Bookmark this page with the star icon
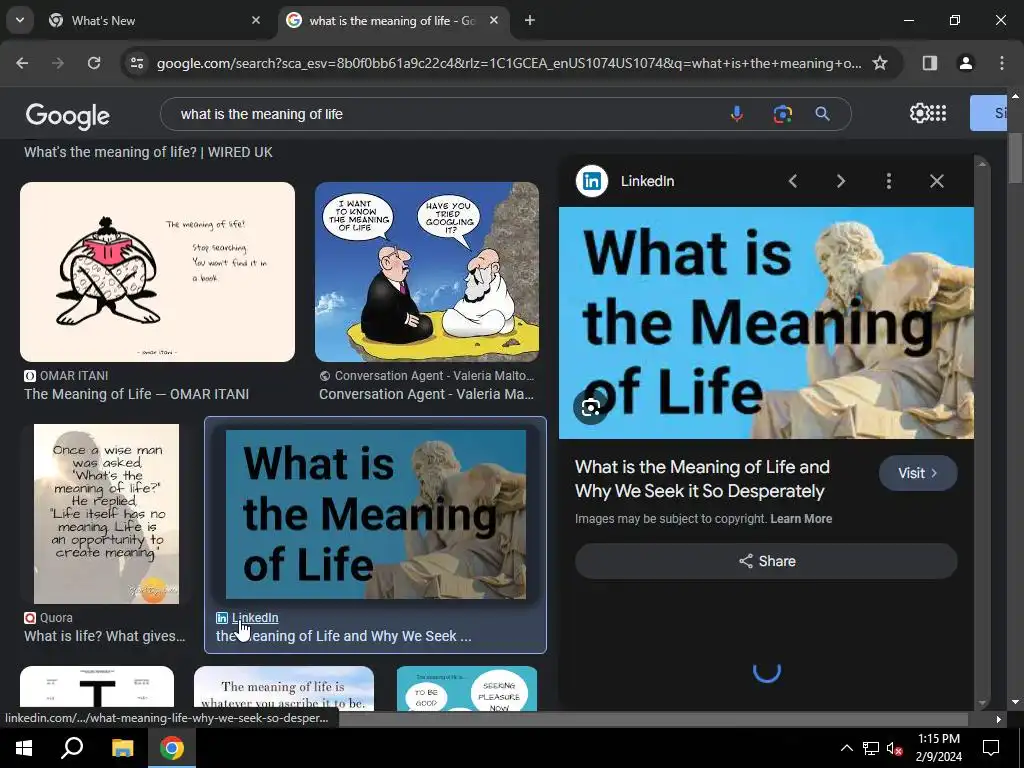This screenshot has width=1024, height=768. pos(880,63)
